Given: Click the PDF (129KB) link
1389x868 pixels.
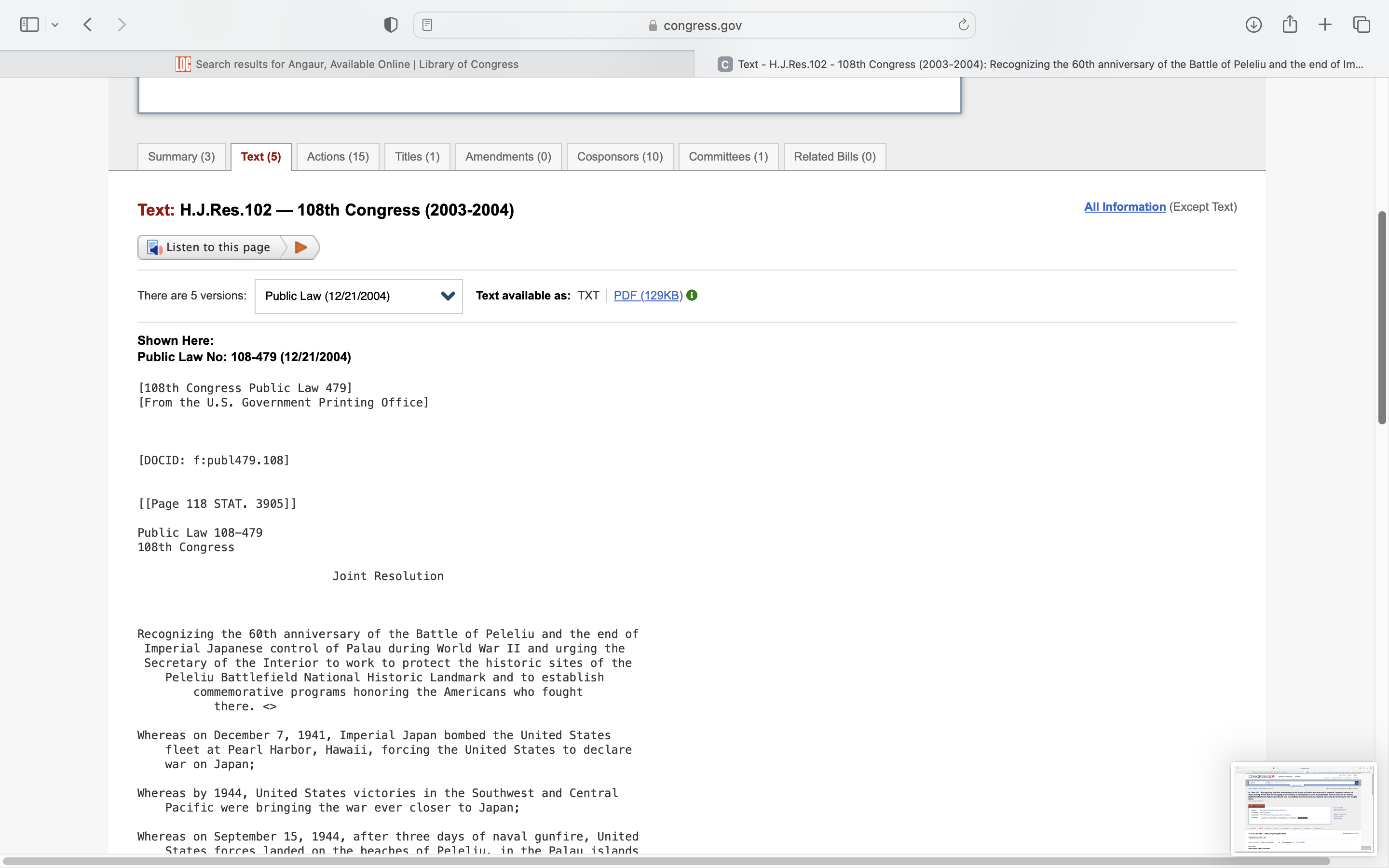Looking at the screenshot, I should click(x=647, y=295).
